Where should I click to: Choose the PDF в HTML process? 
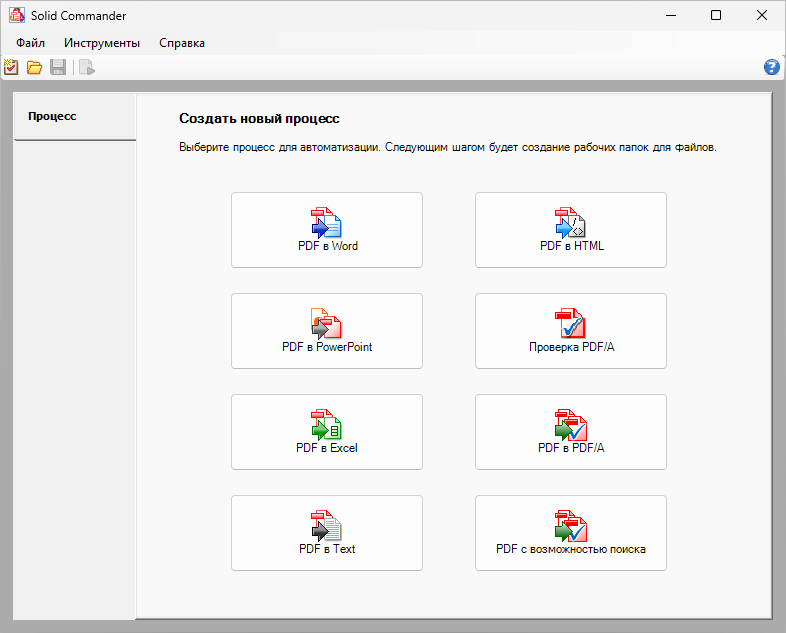(571, 230)
